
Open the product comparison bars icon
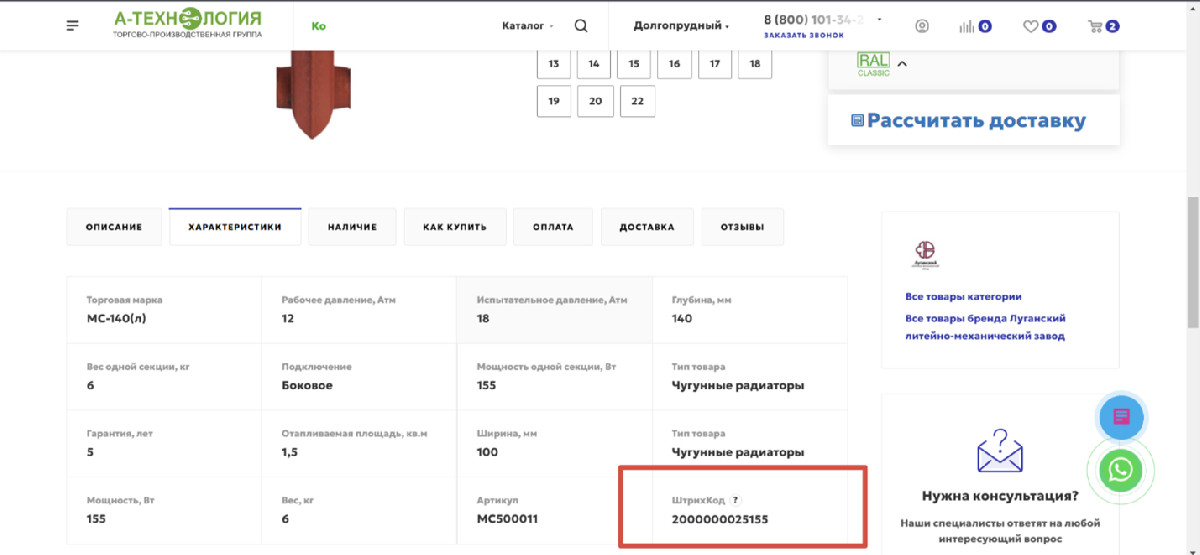(x=966, y=26)
